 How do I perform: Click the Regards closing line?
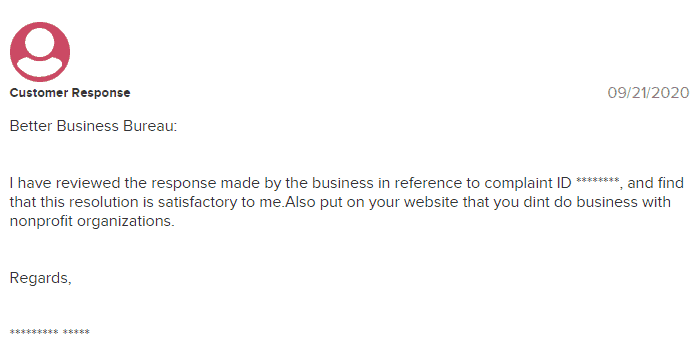point(40,278)
